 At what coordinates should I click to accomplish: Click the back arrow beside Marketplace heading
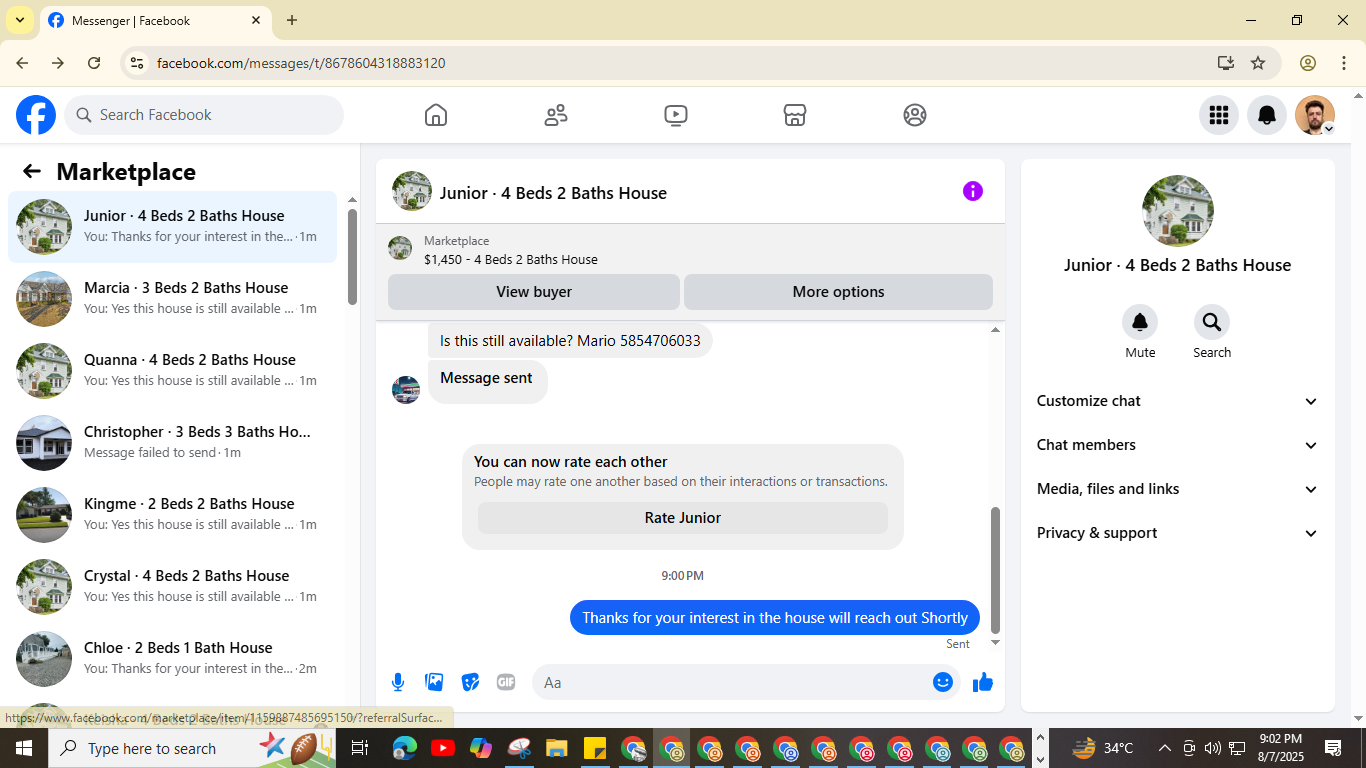tap(32, 171)
